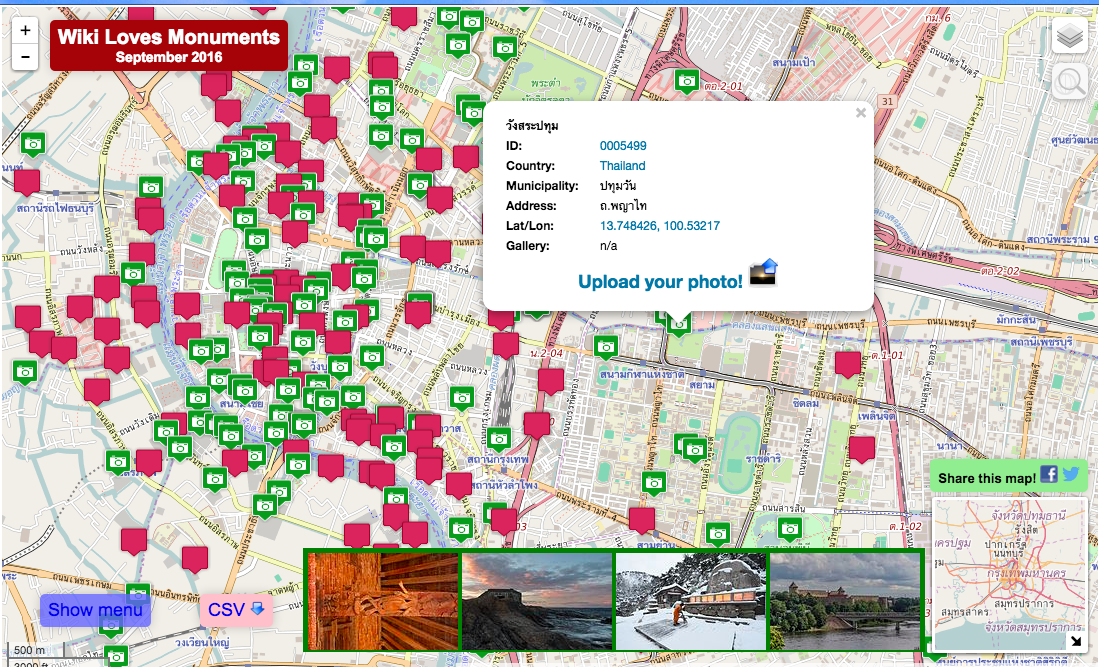The width and height of the screenshot is (1099, 667).
Task: Download the CSV file
Action: click(x=236, y=610)
